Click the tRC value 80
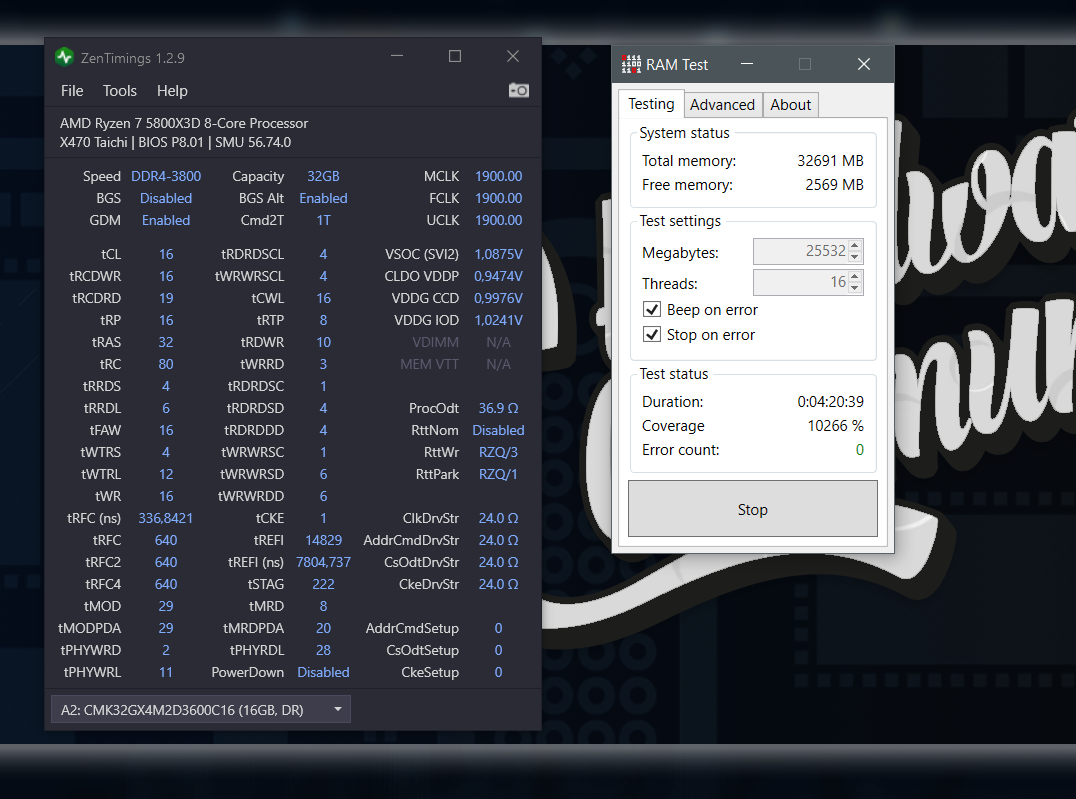 166,364
